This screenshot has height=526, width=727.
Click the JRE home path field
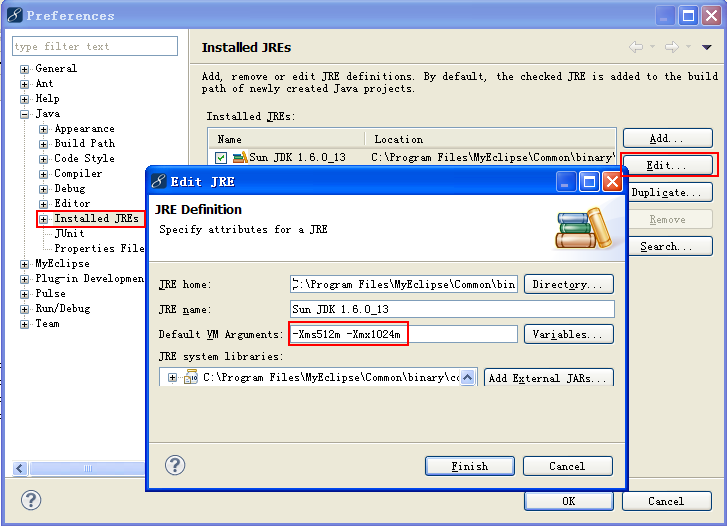(403, 284)
